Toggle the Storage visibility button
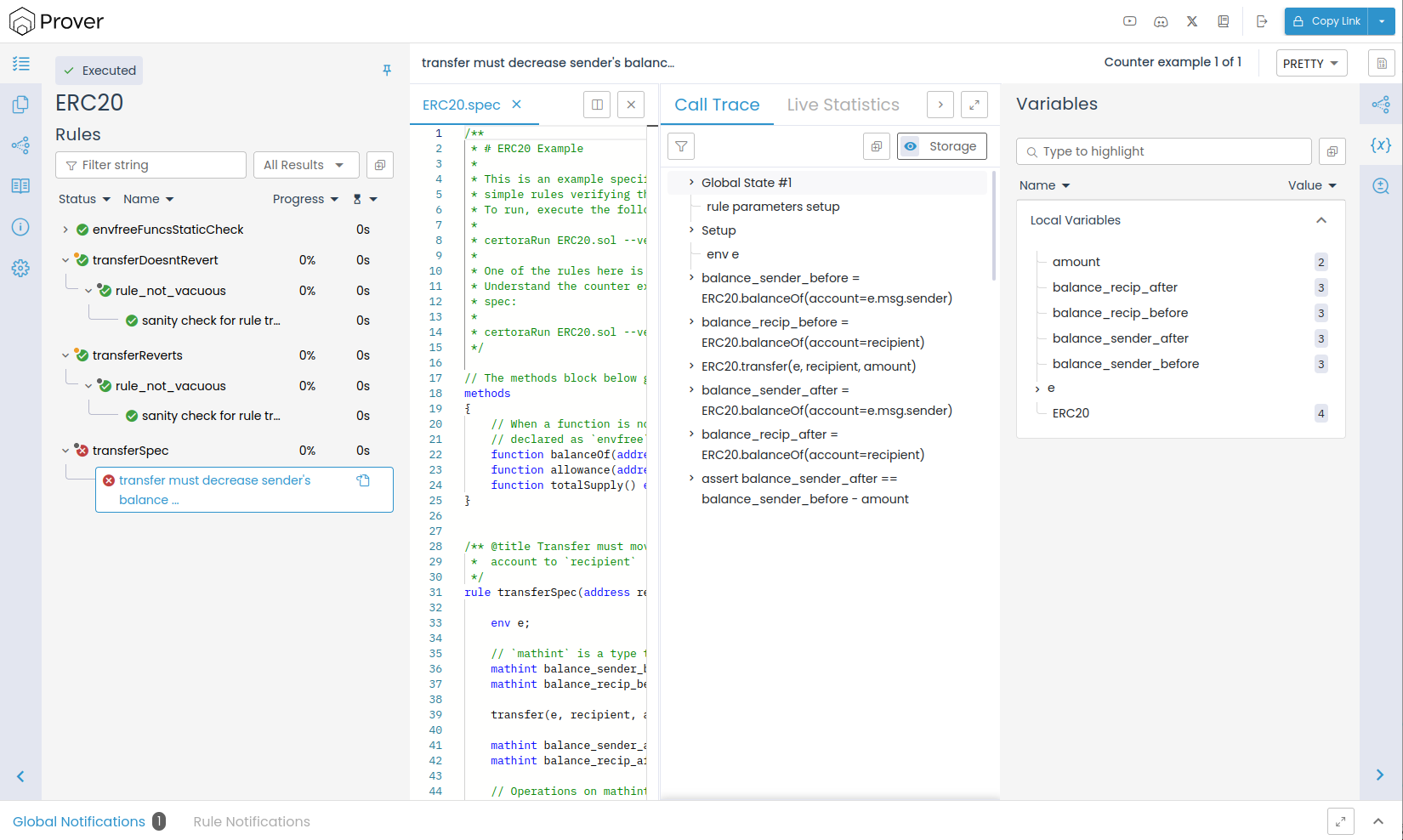 pos(941,146)
